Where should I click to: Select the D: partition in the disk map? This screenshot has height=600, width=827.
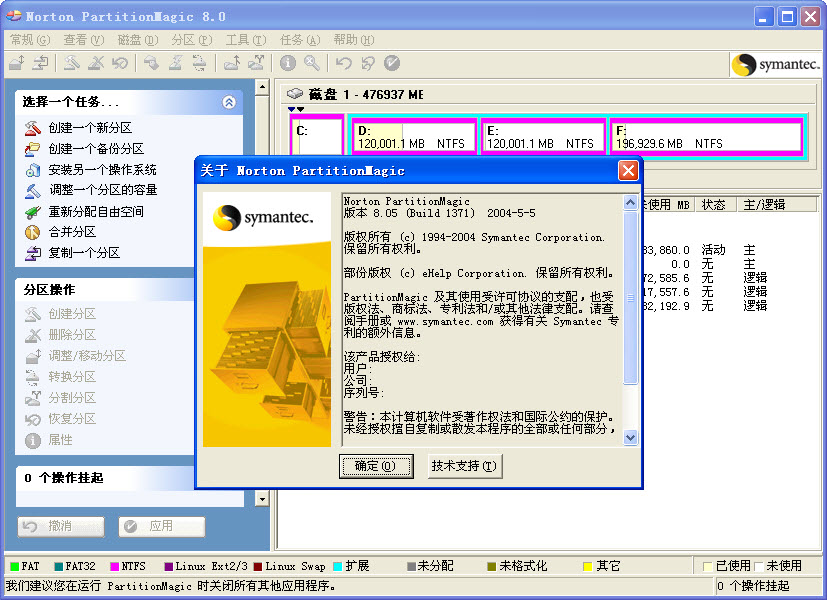pyautogui.click(x=414, y=137)
